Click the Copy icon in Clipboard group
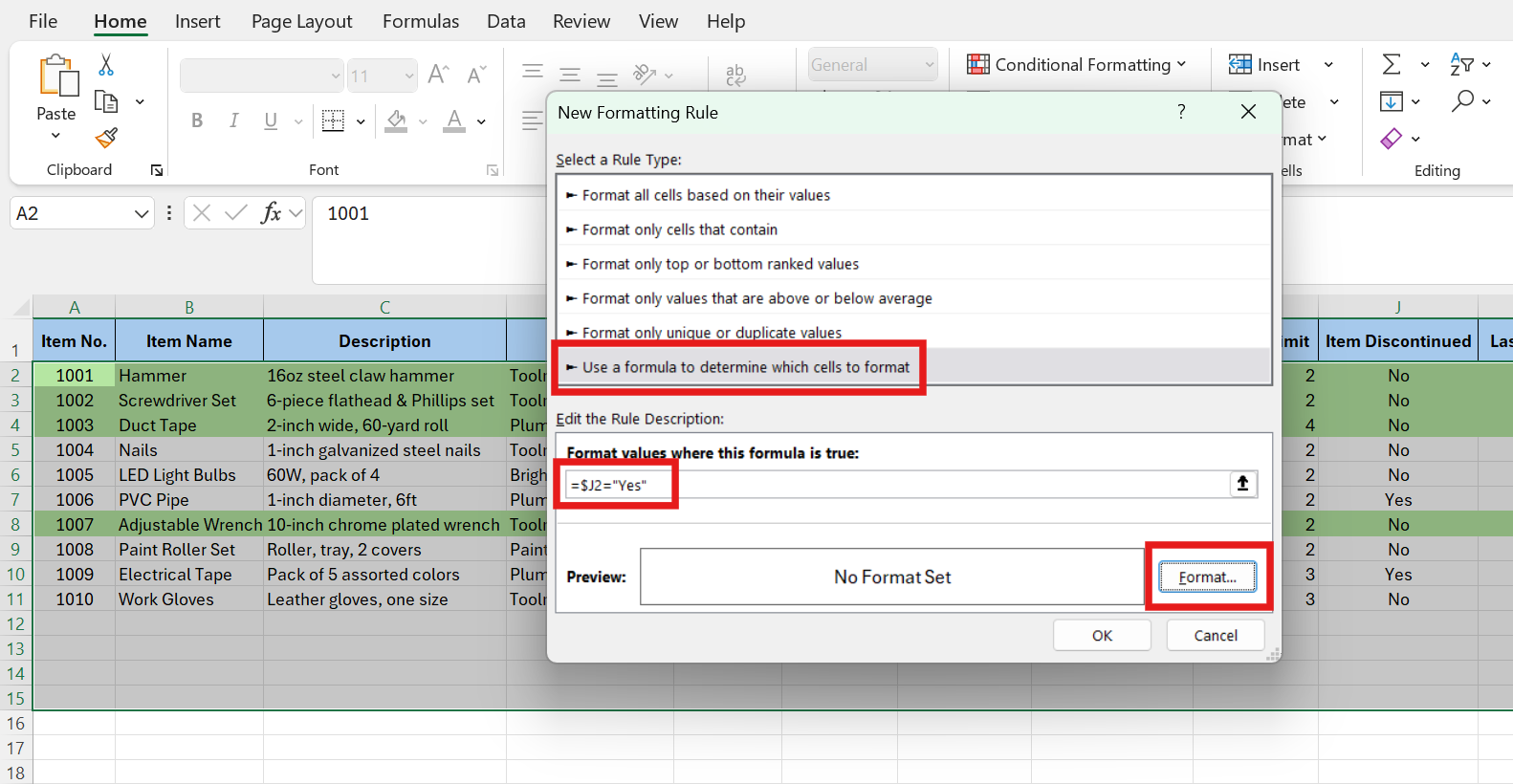 pos(106,102)
